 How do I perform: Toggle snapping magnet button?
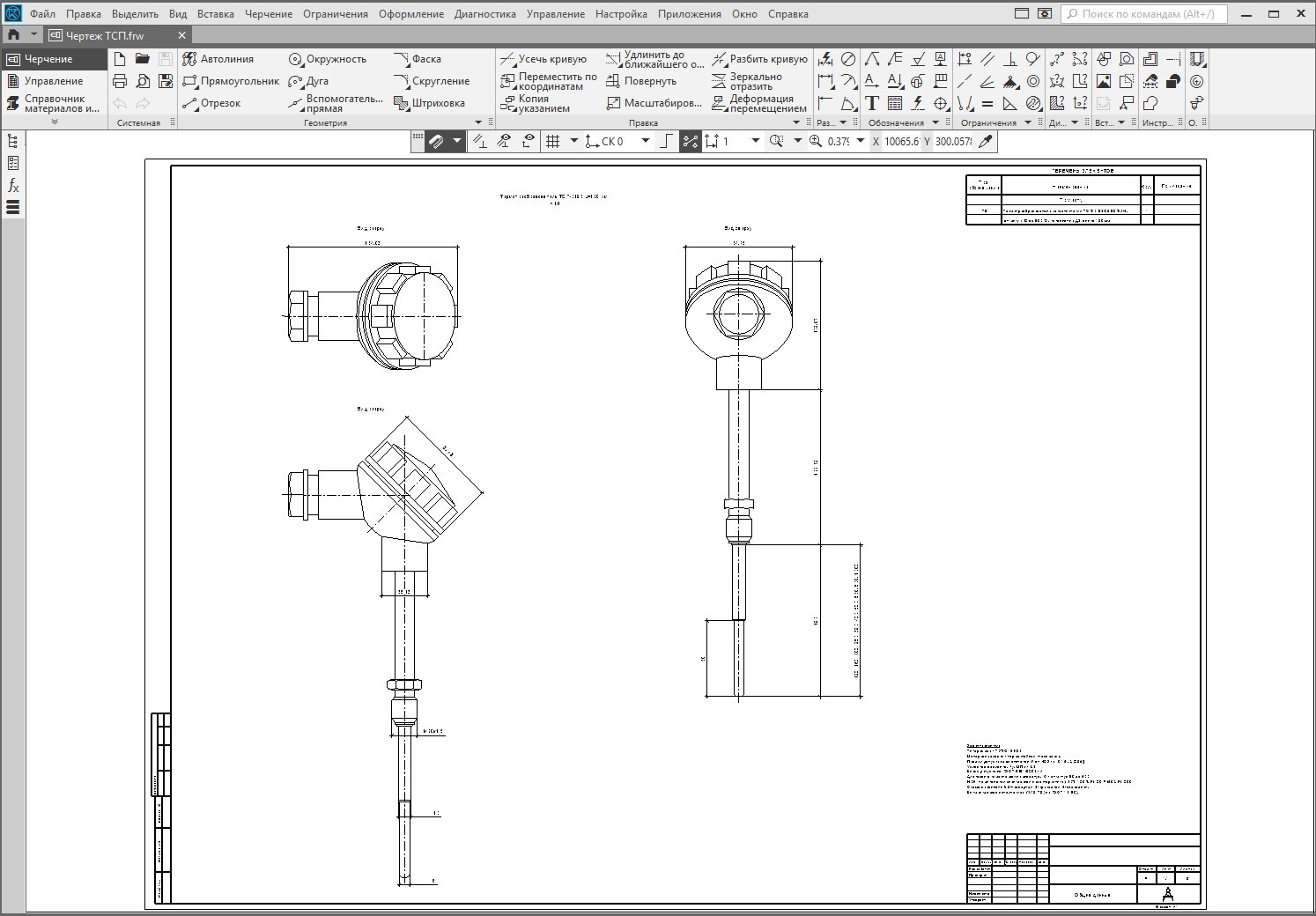pos(436,141)
